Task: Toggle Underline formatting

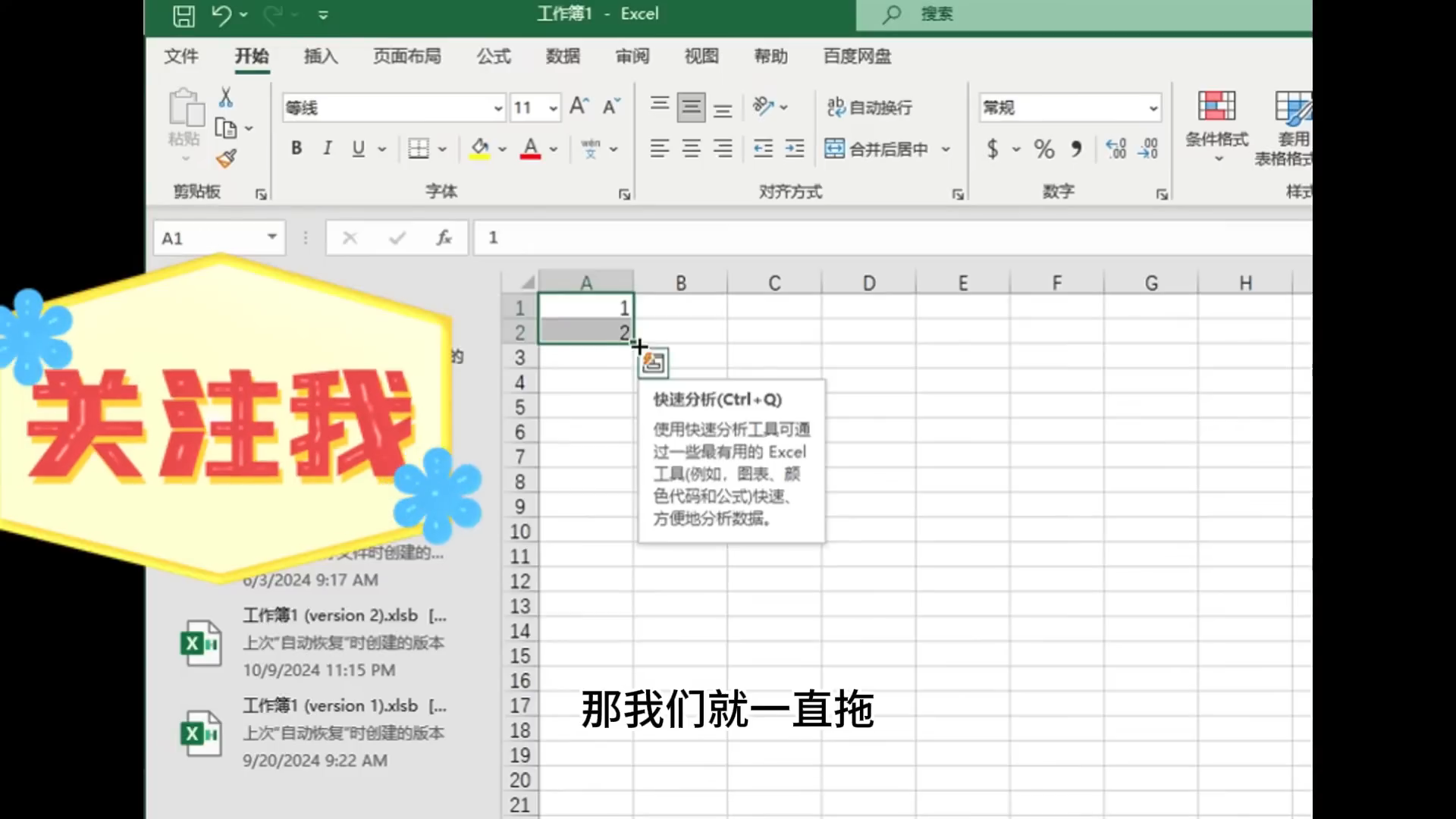Action: [x=358, y=149]
